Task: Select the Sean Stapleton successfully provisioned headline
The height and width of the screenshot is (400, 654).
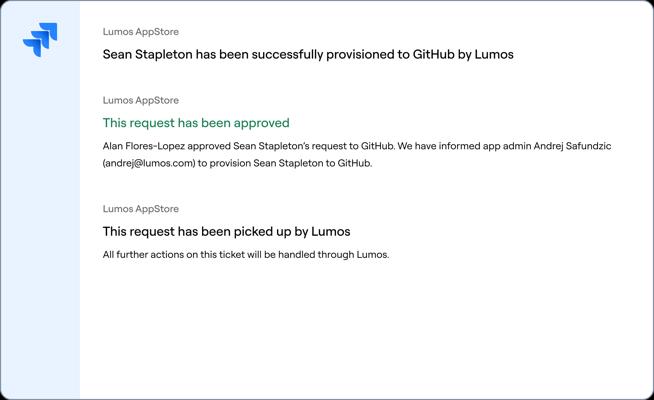Action: pos(308,54)
